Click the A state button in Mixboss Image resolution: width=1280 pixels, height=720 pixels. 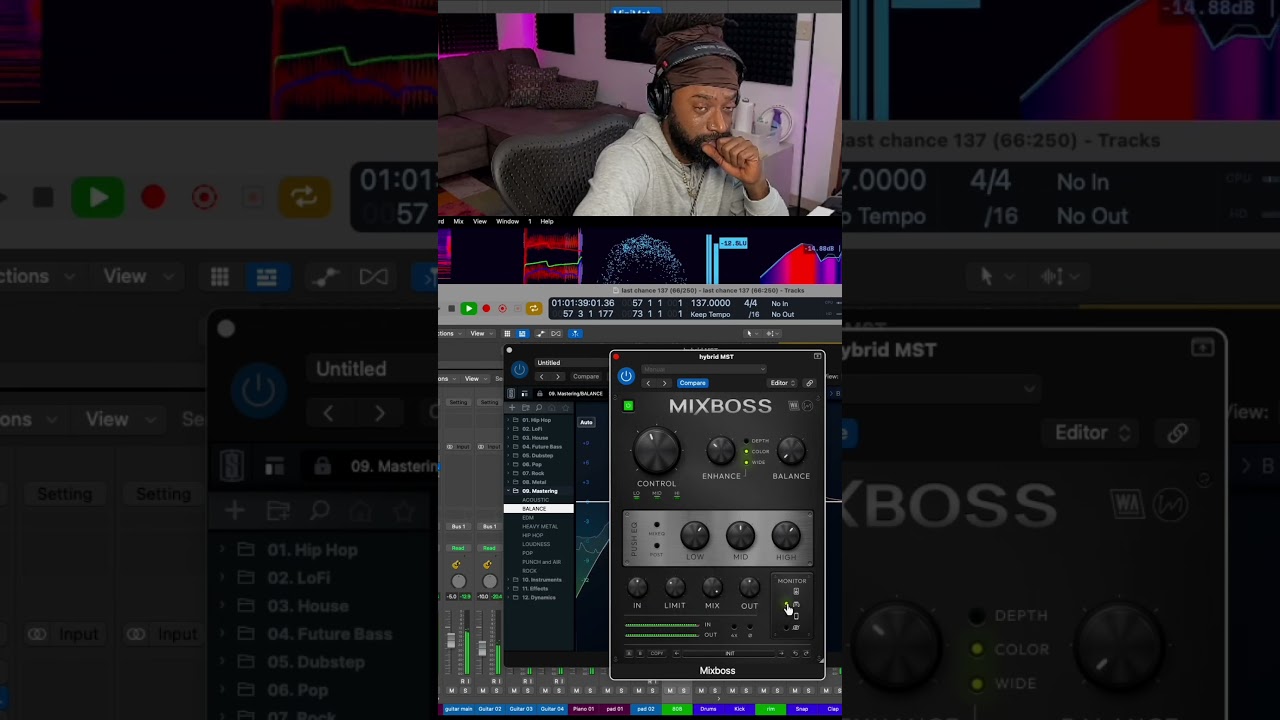629,653
